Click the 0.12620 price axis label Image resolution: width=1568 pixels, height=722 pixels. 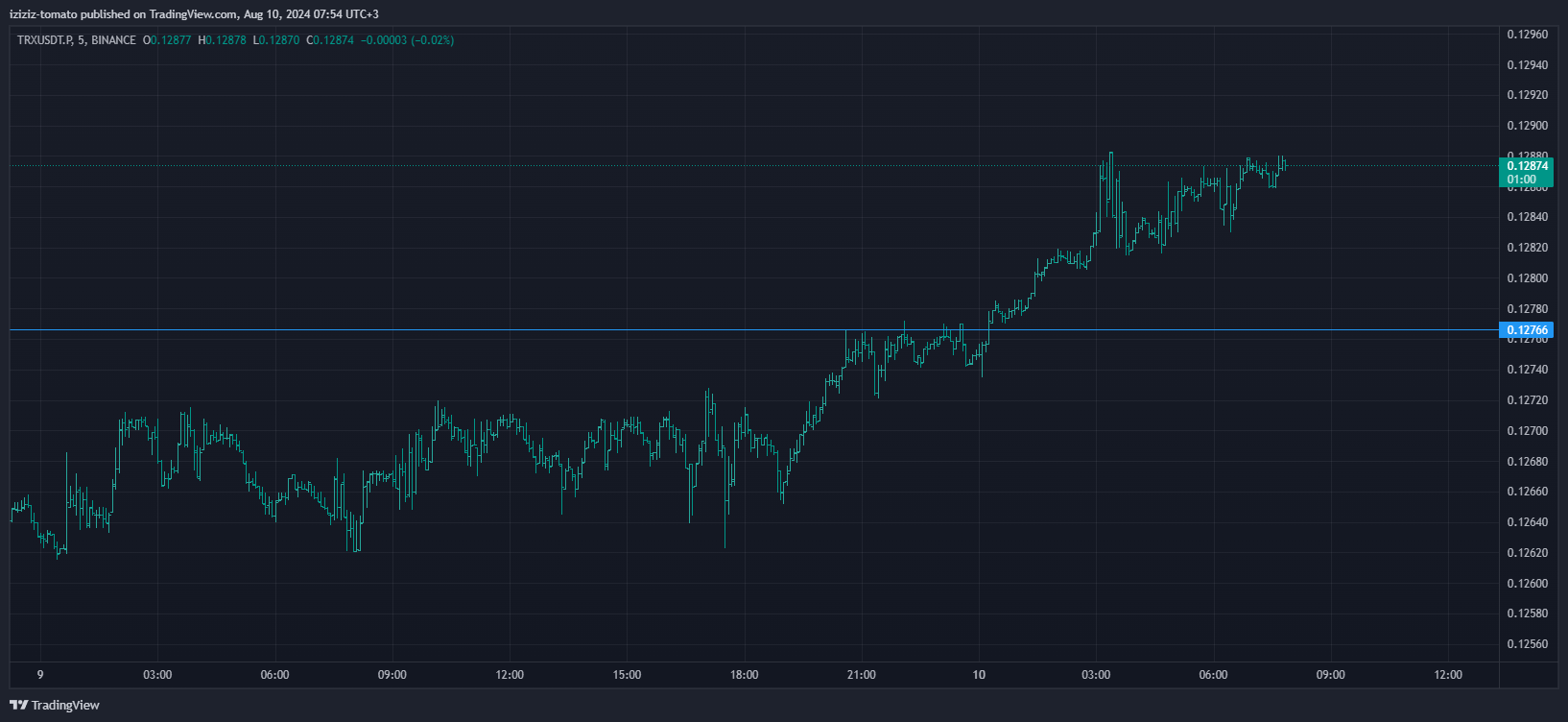tap(1527, 553)
